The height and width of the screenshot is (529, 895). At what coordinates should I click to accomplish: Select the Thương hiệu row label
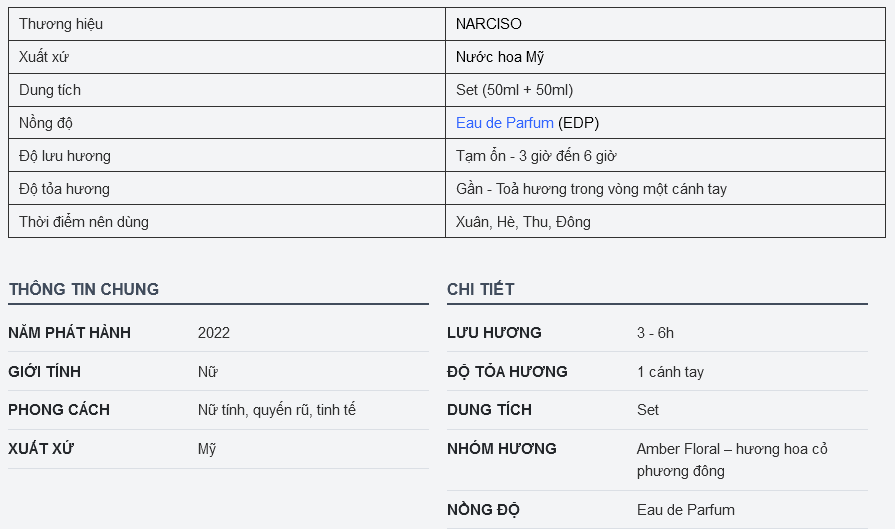tap(61, 24)
